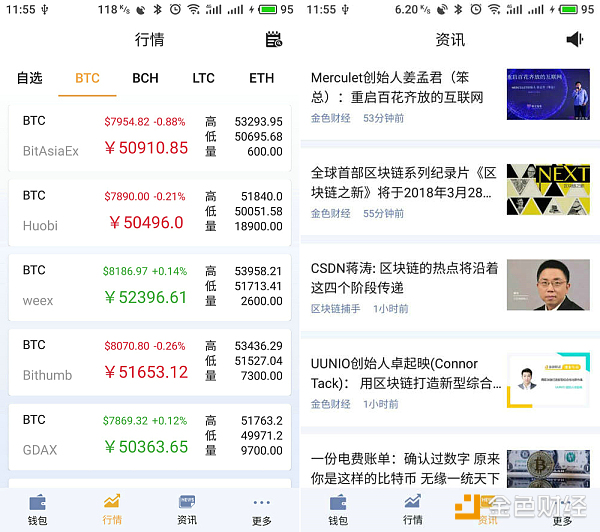The width and height of the screenshot is (600, 532).
Task: Tap 55分钟前 timestamp
Action: coord(383,214)
